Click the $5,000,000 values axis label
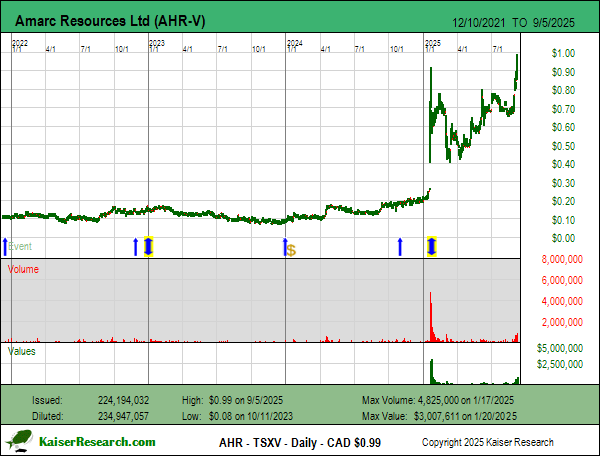This screenshot has width=600, height=456. [560, 348]
